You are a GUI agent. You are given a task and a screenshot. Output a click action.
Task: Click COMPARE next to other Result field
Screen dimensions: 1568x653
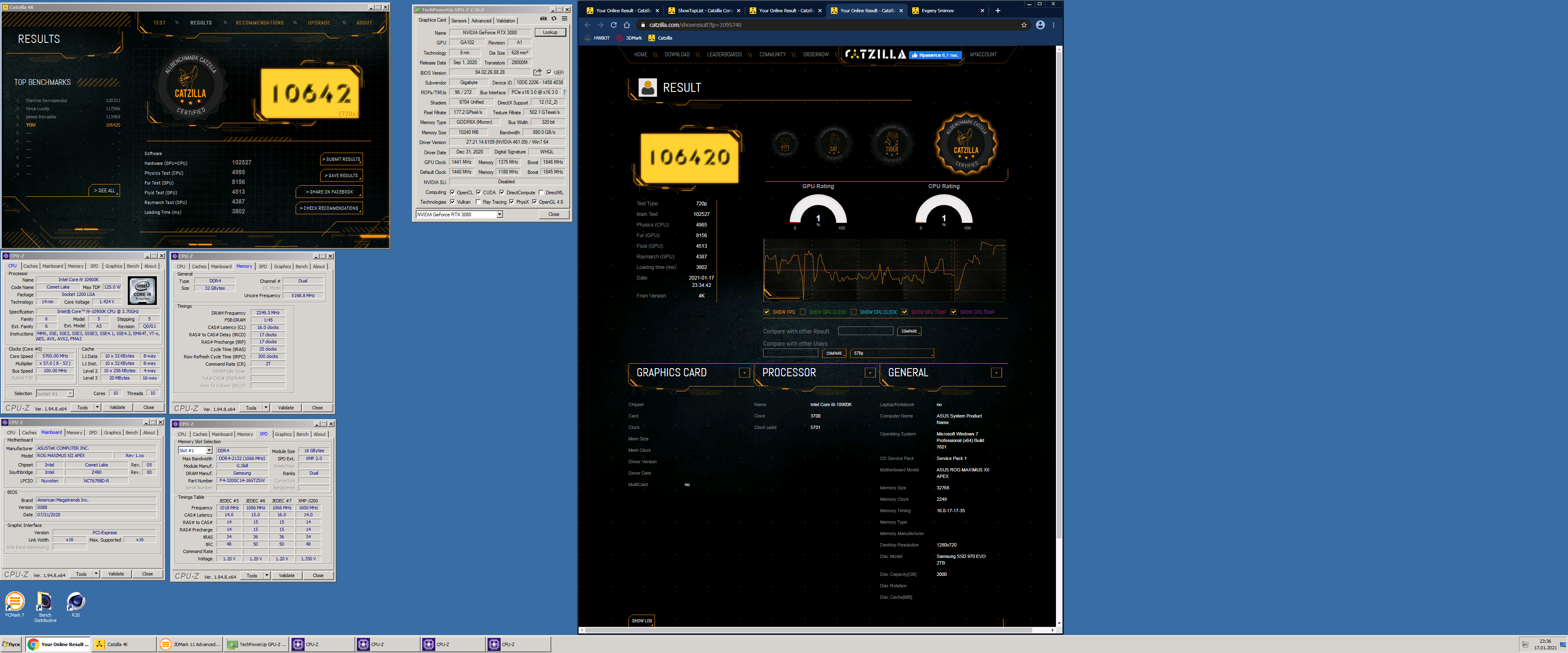[909, 331]
